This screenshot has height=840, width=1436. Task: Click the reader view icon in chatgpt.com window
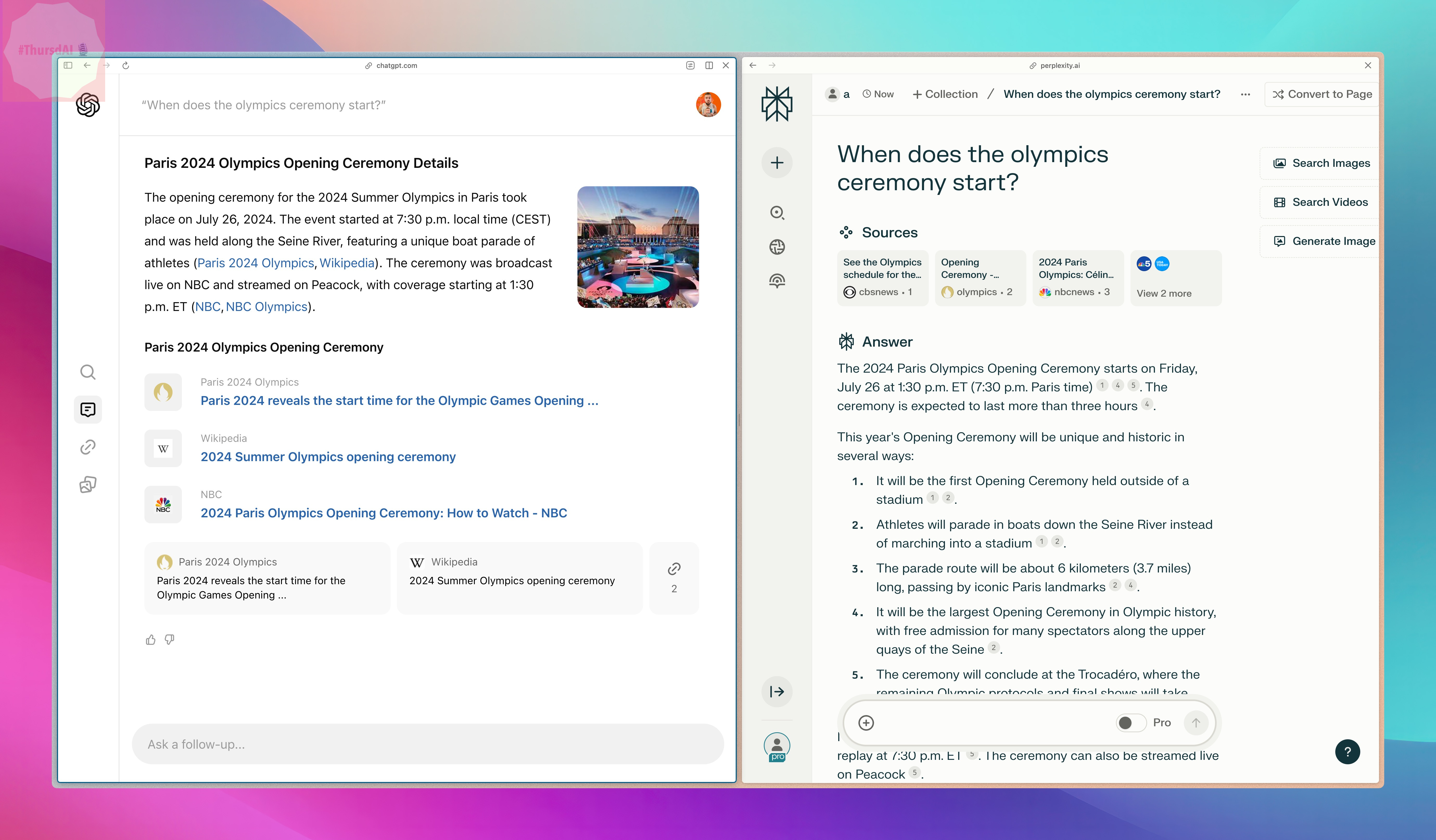(x=690, y=66)
